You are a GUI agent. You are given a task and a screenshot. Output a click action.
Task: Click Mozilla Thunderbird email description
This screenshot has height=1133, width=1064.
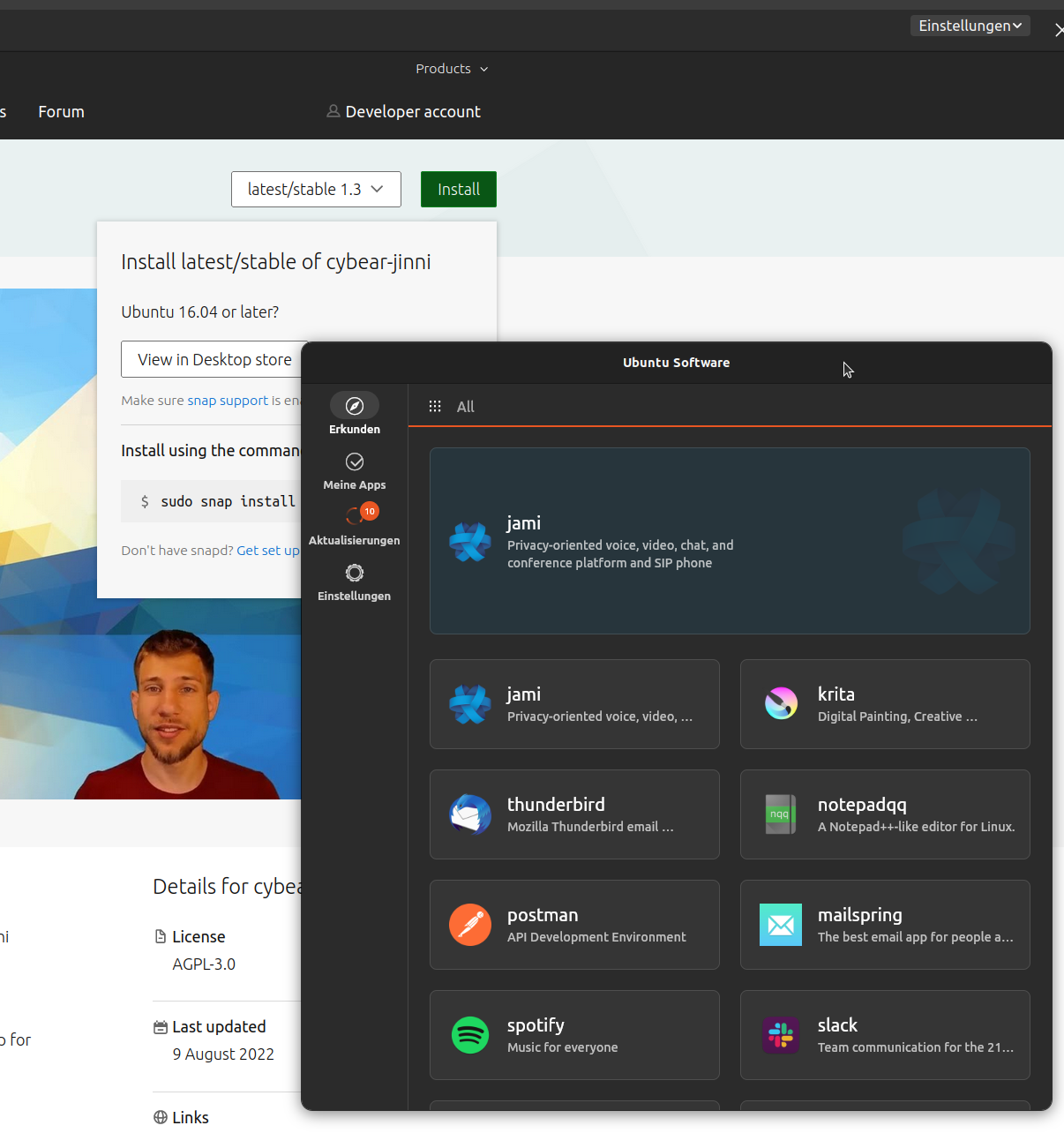590,827
